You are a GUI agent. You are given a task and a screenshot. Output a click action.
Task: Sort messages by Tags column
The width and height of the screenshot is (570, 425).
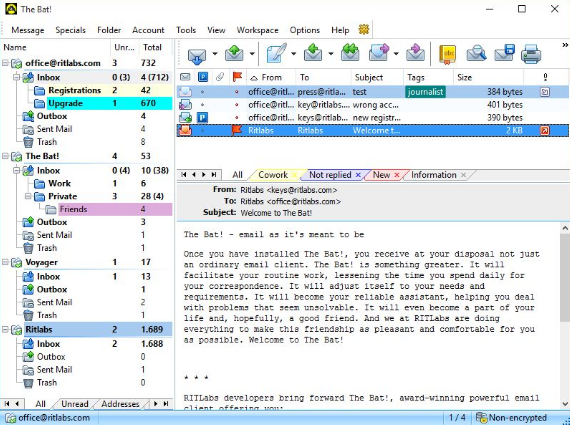(x=428, y=77)
